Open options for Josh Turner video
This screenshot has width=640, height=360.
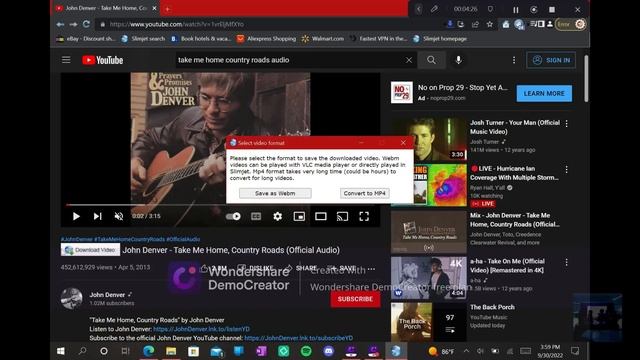pos(567,124)
